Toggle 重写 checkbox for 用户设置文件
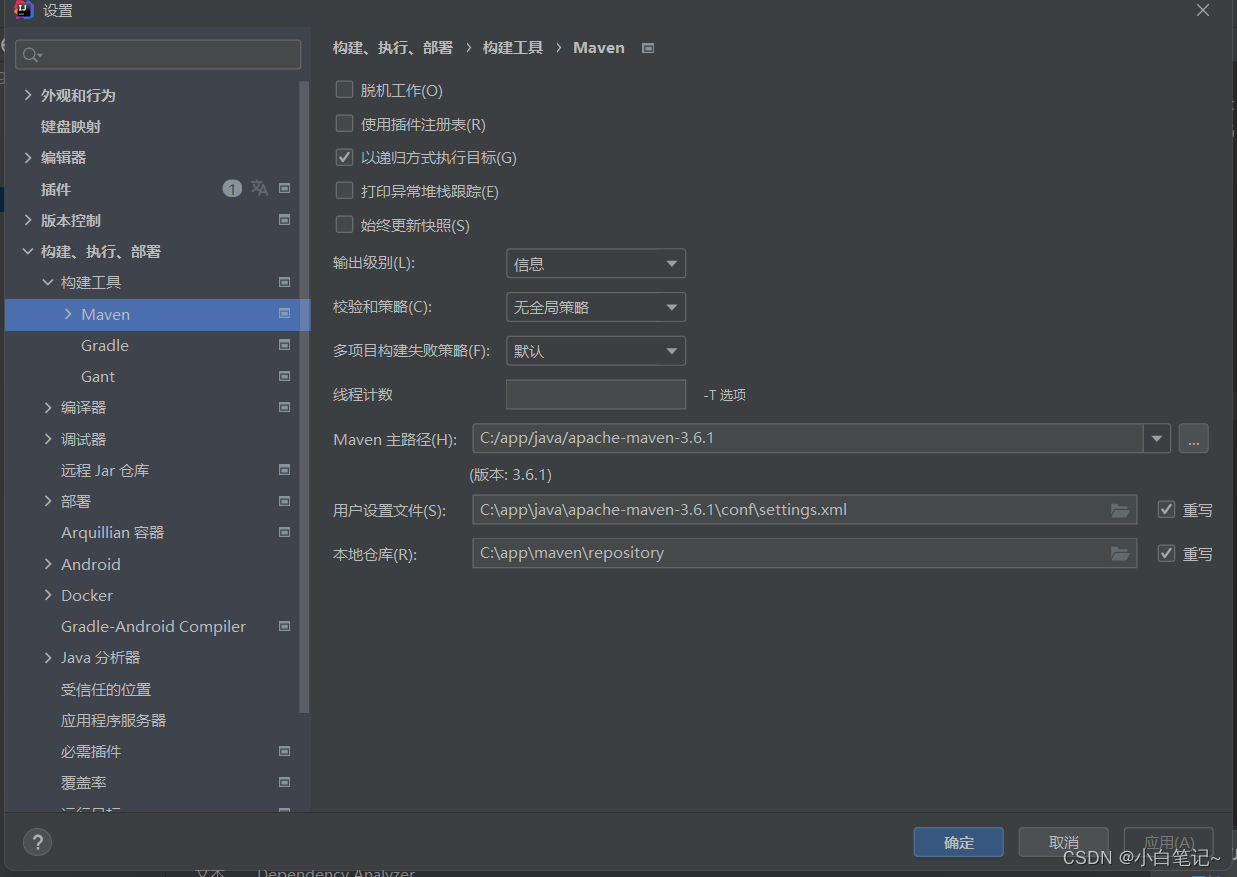 pos(1166,510)
